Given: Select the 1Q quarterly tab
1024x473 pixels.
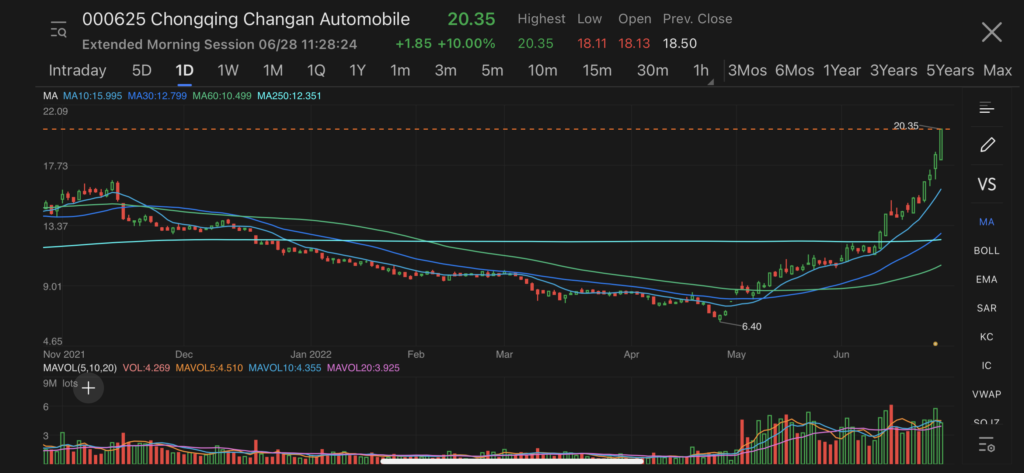Looking at the screenshot, I should (316, 71).
